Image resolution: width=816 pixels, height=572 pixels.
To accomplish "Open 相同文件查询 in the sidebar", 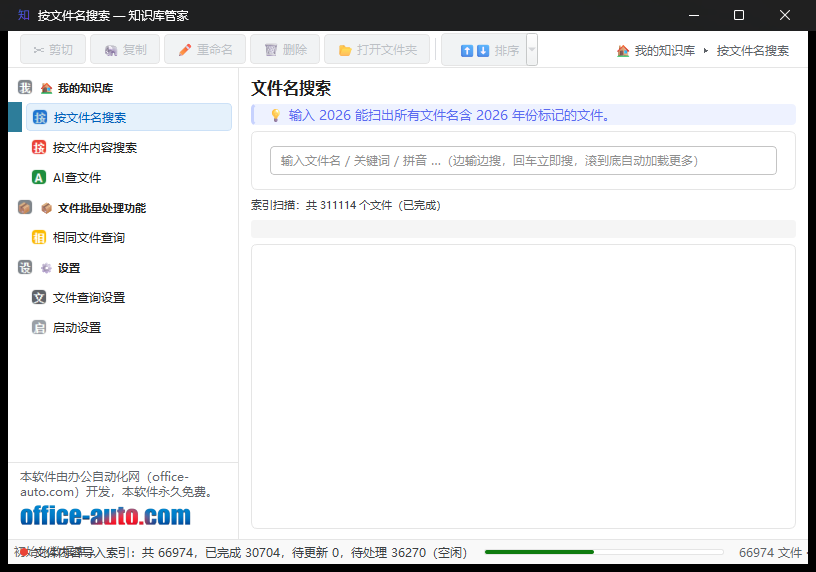I will coord(88,238).
